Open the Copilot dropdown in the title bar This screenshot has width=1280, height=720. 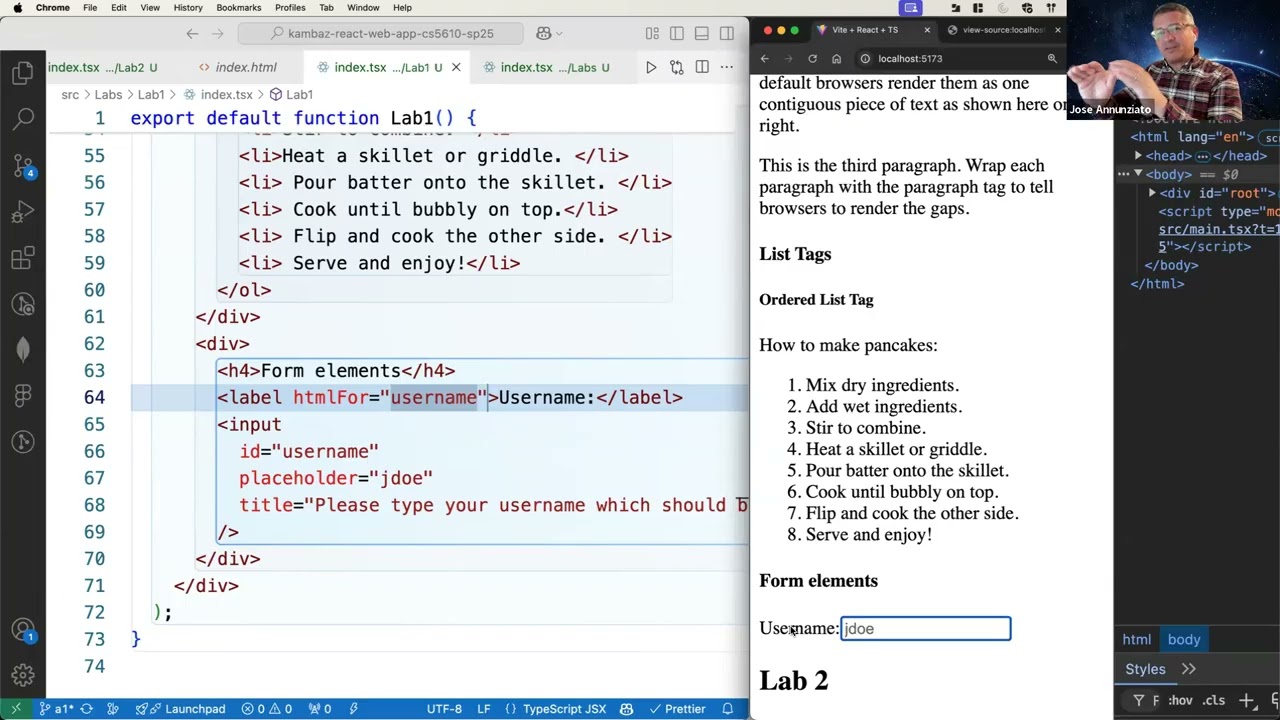click(550, 33)
